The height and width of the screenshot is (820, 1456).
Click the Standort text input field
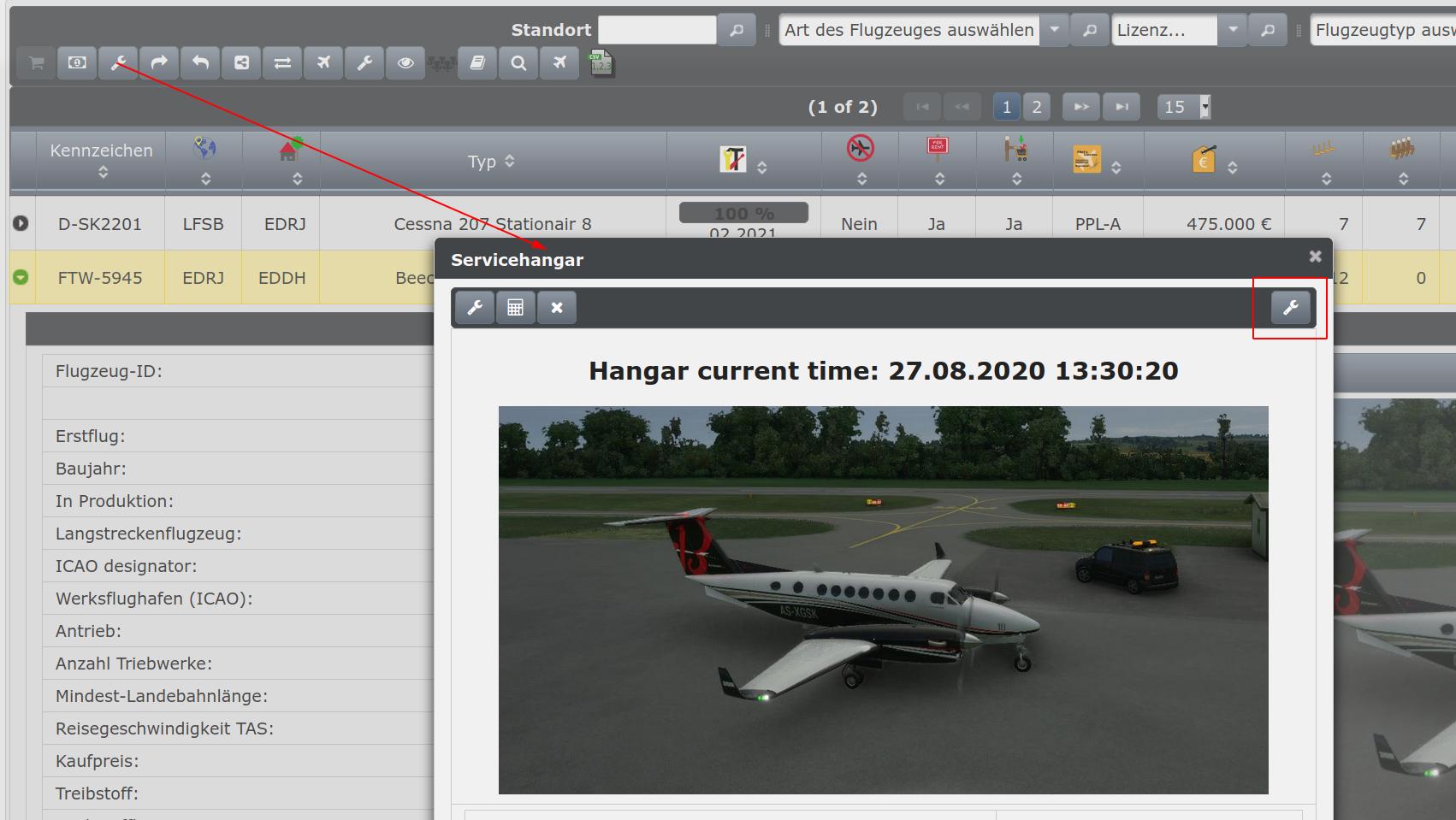pyautogui.click(x=656, y=30)
